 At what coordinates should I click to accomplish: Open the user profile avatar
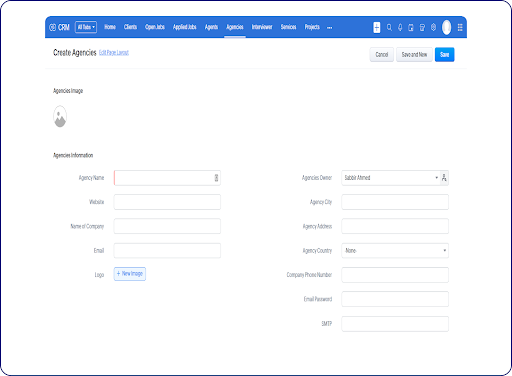(446, 27)
